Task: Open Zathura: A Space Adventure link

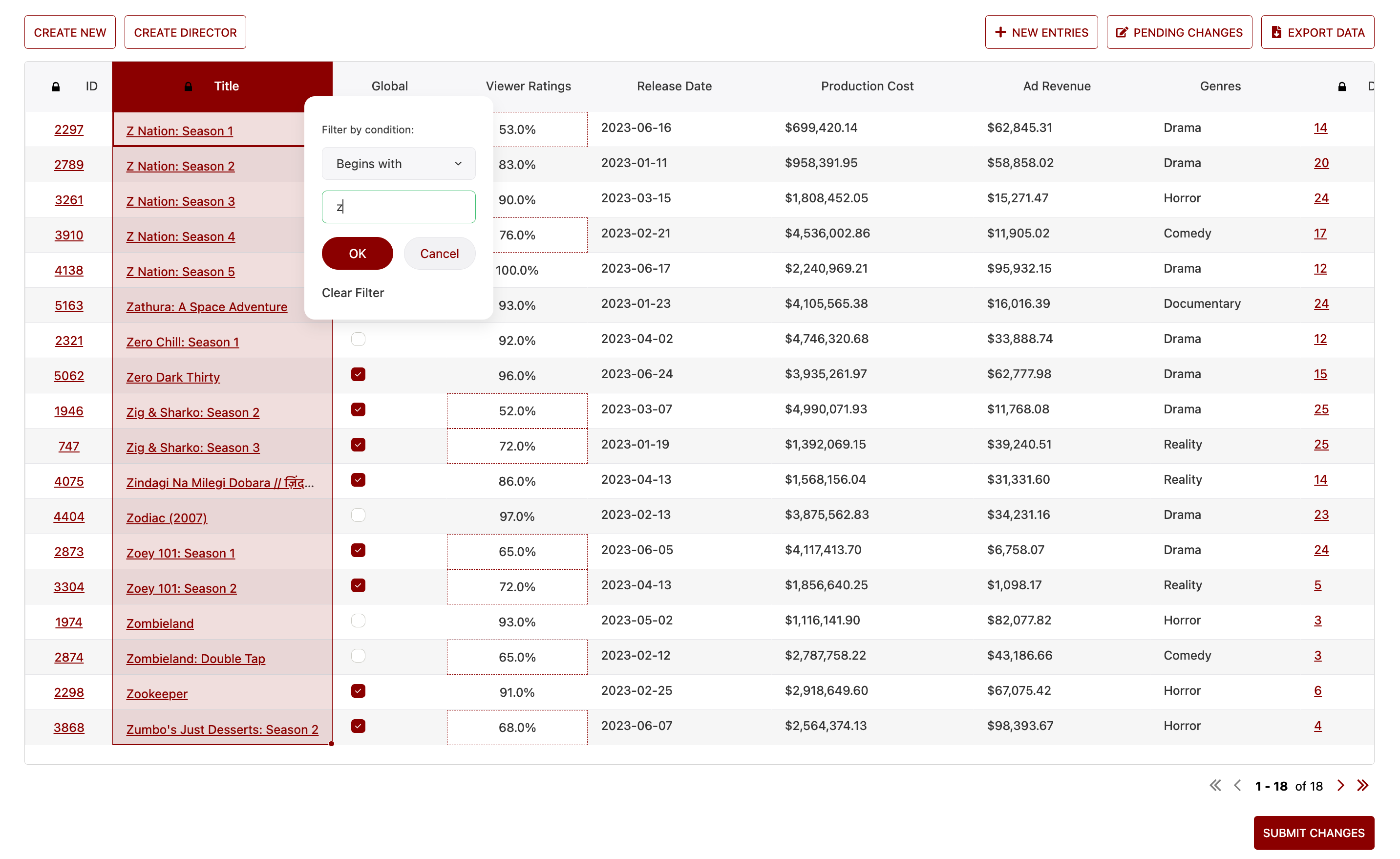Action: (207, 307)
